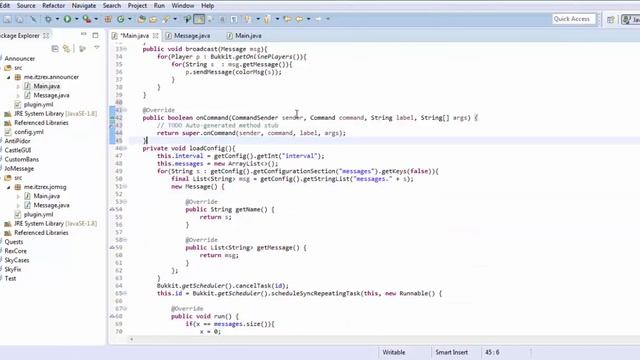Toggle code folding at line 41

pyautogui.click(x=125, y=110)
